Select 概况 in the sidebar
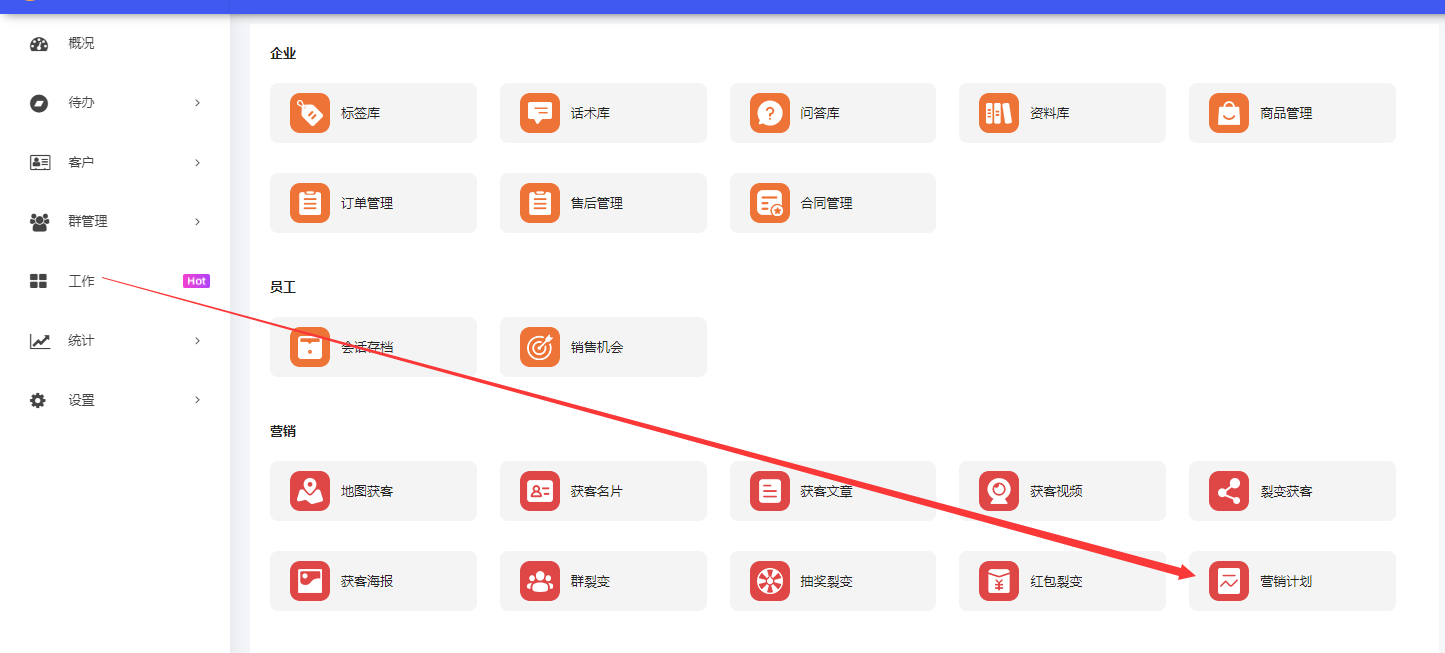Viewport: 1445px width, 653px height. (x=81, y=44)
